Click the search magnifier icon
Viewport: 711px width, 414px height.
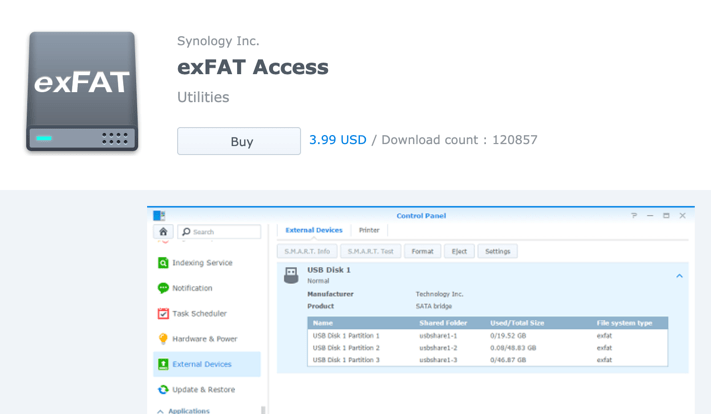(186, 232)
